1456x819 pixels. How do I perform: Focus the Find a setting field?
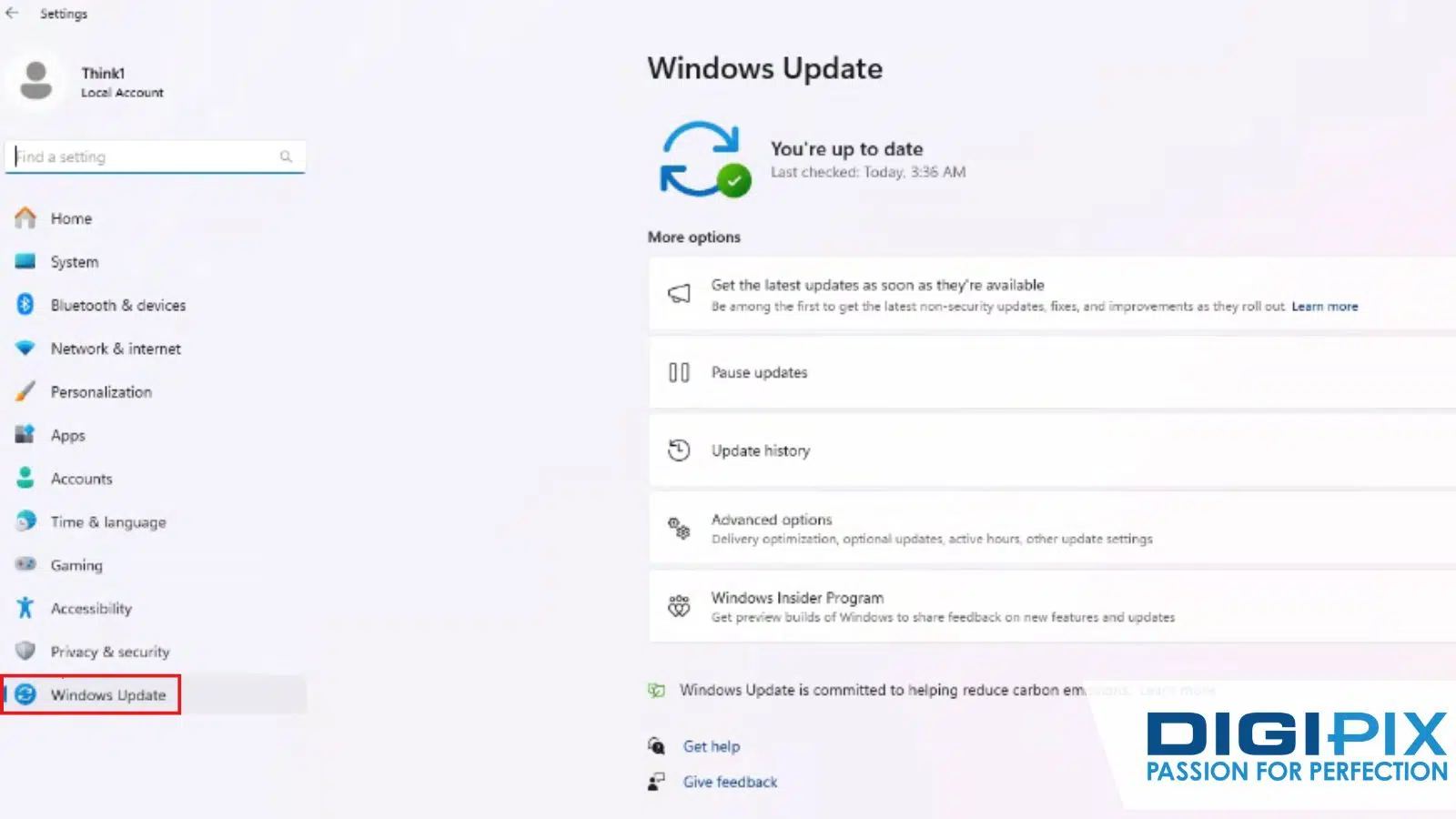pos(156,157)
